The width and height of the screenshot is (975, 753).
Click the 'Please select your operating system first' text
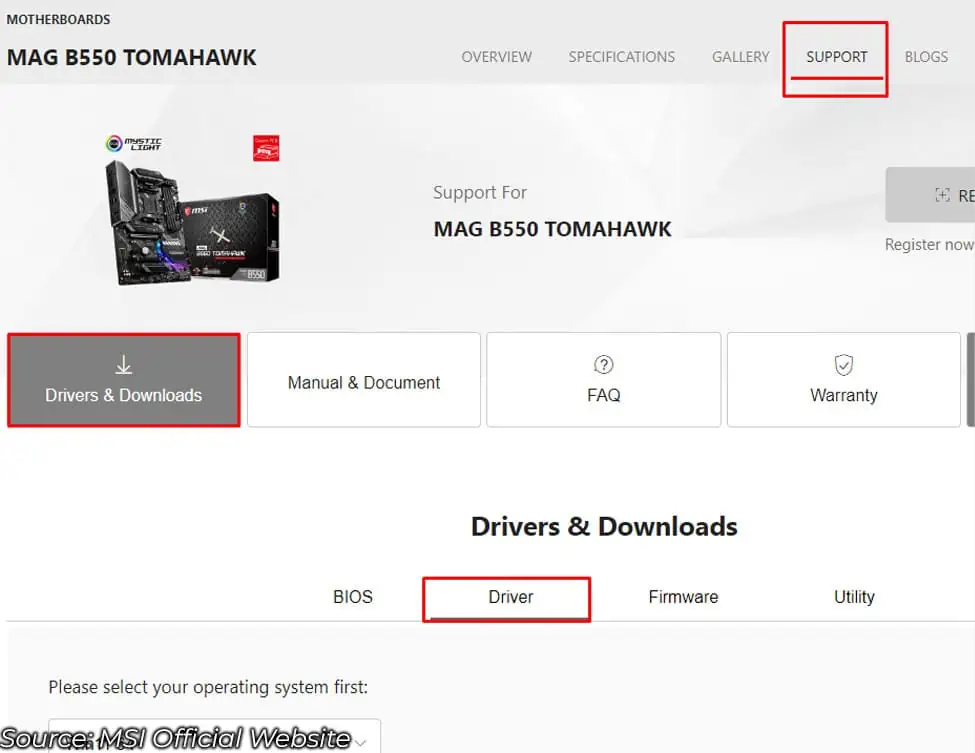[208, 687]
